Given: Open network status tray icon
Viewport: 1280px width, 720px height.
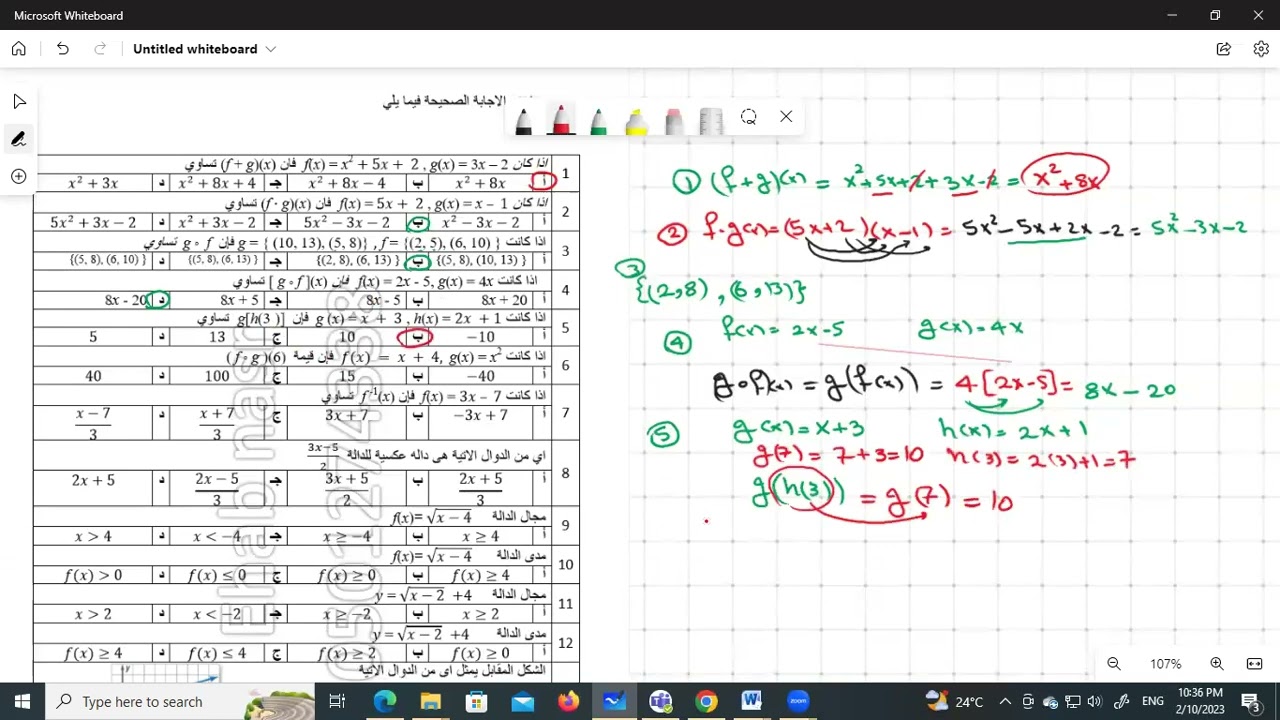Looking at the screenshot, I should (x=1073, y=701).
